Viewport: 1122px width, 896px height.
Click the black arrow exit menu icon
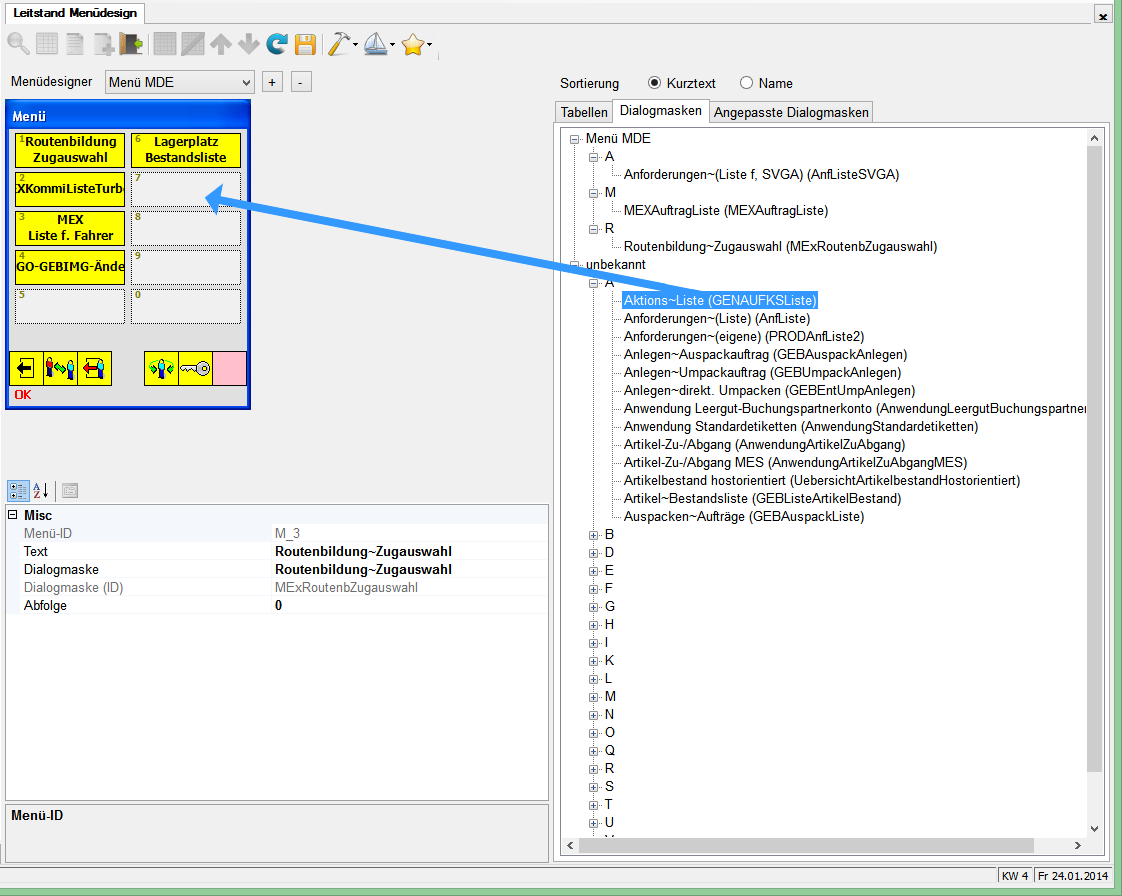tap(26, 369)
